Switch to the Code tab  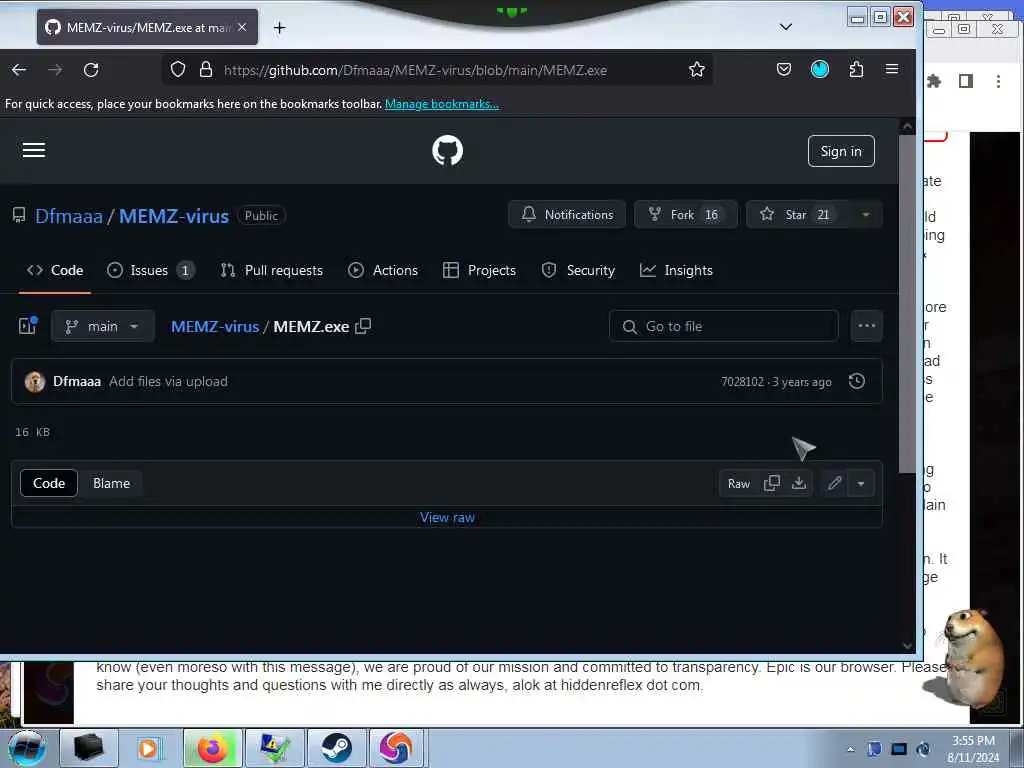55,270
